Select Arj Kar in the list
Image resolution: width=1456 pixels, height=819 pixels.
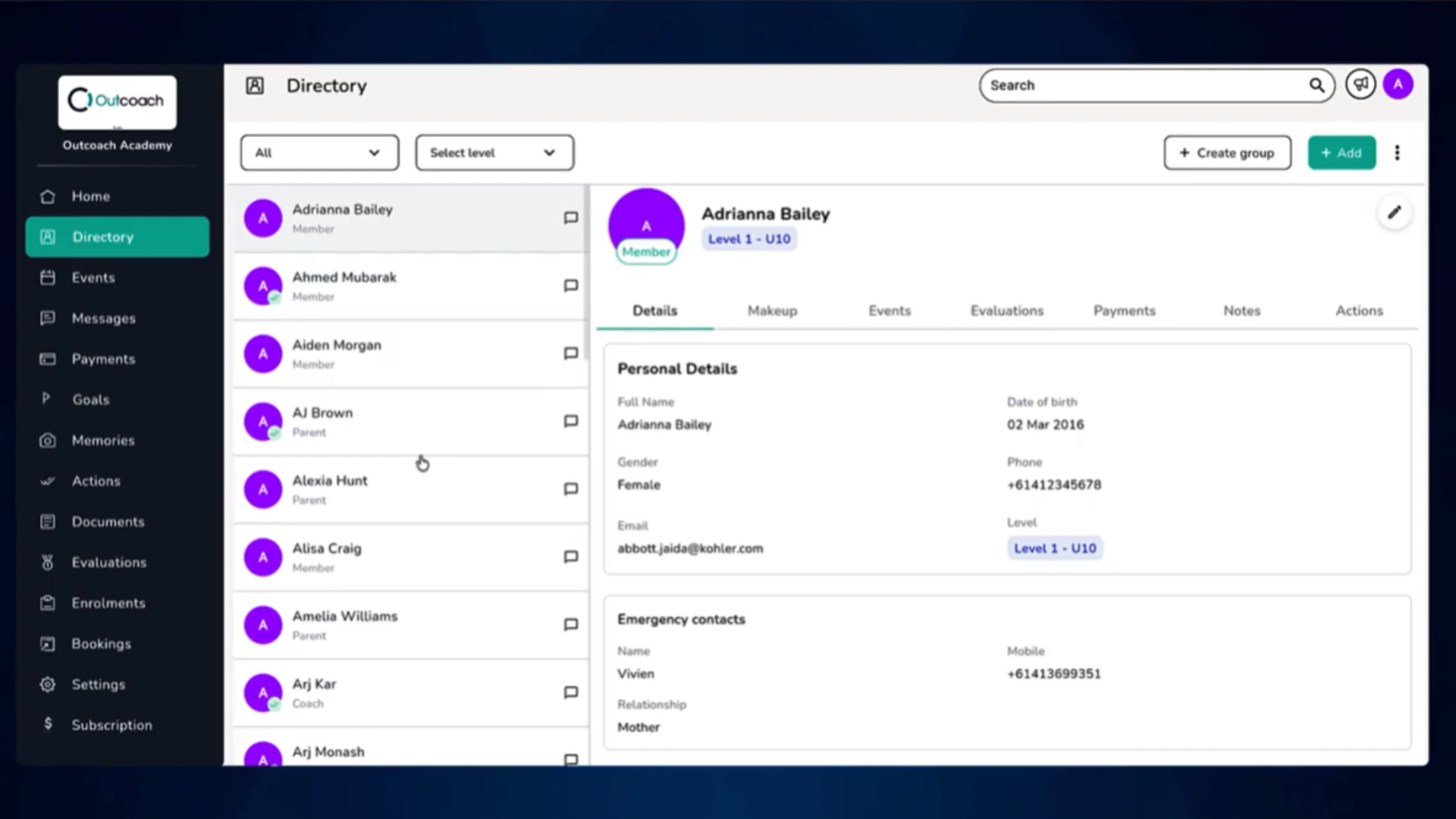(409, 692)
